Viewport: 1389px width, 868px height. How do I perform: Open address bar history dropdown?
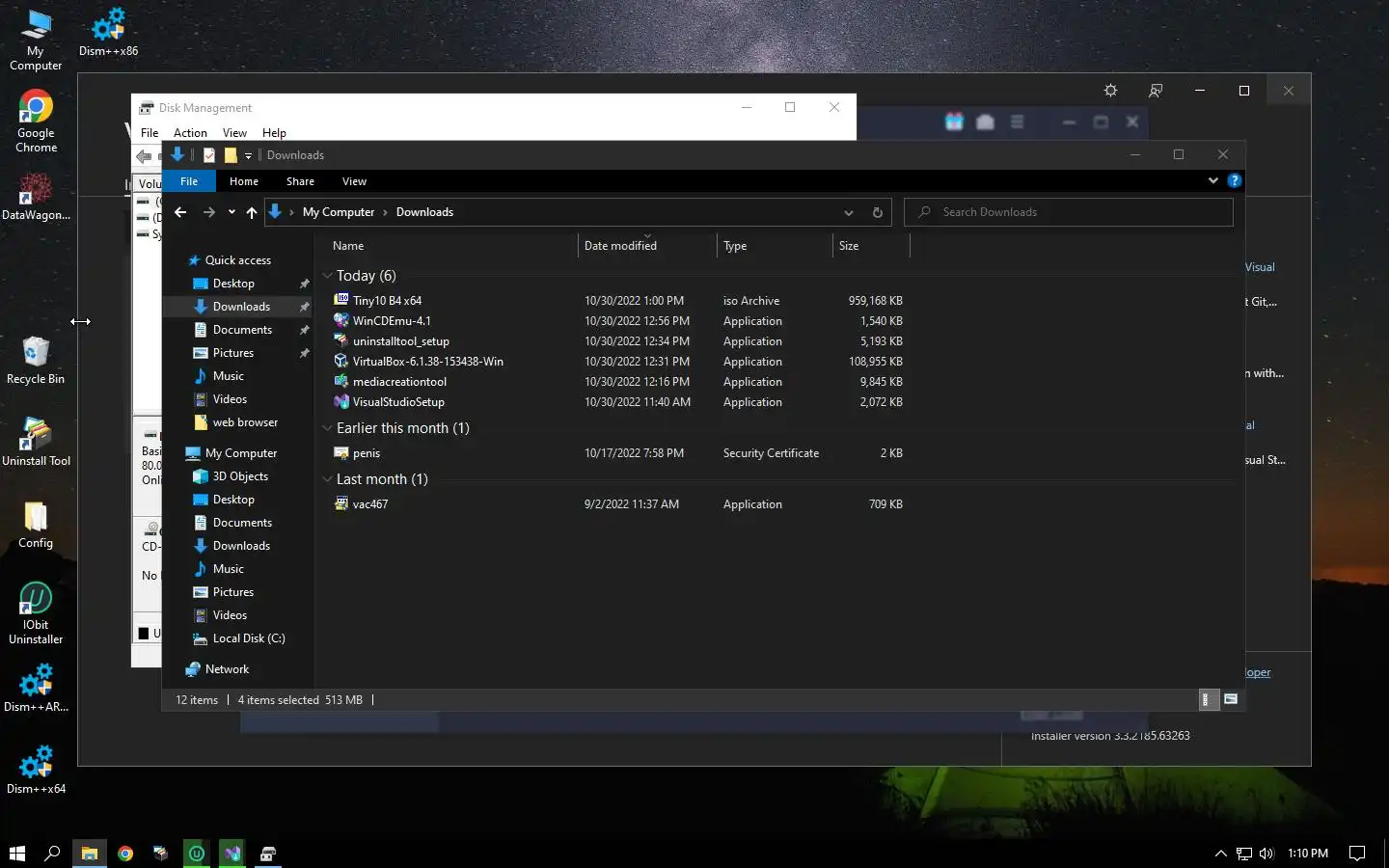[848, 212]
